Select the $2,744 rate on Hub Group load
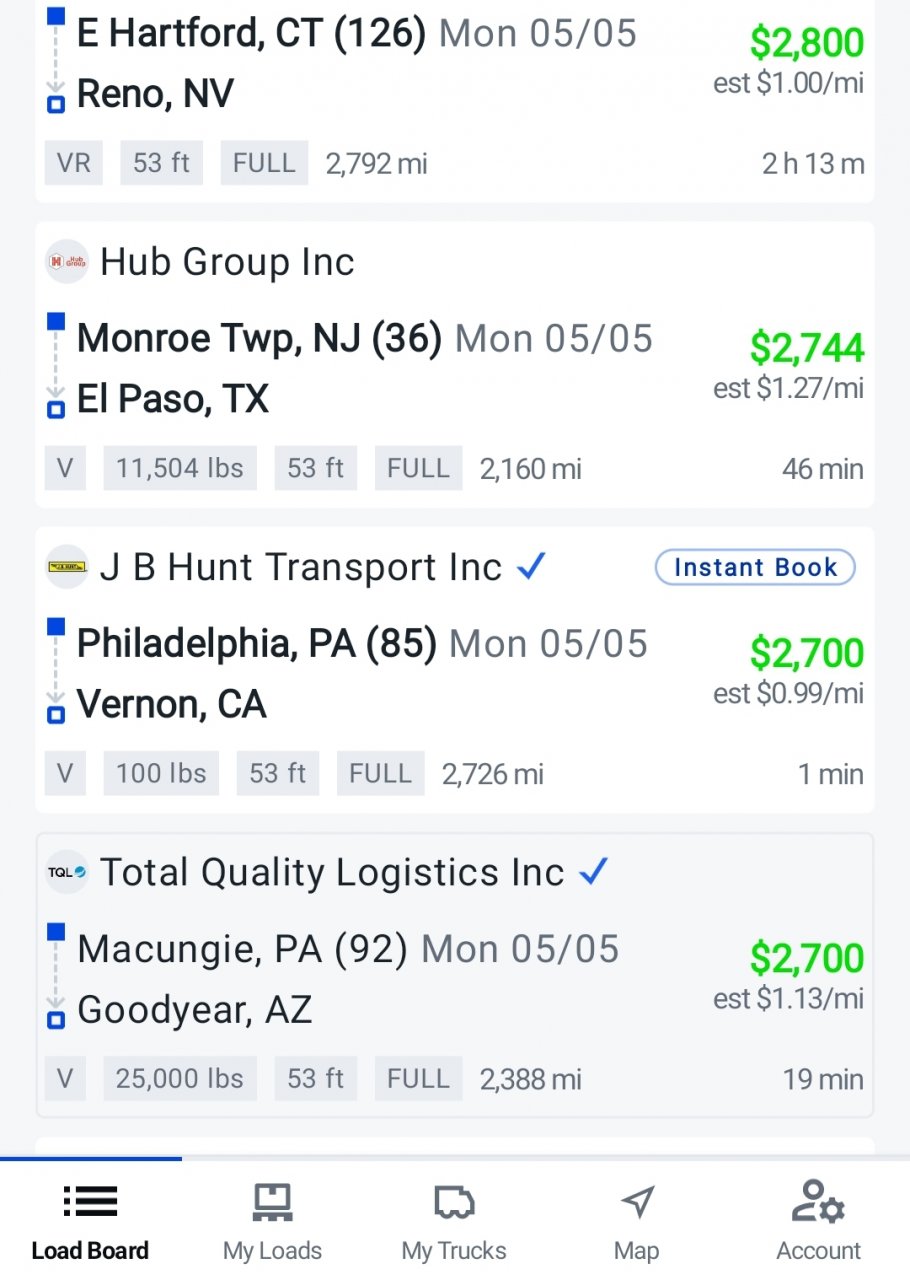This screenshot has height=1280, width=910. [x=807, y=348]
